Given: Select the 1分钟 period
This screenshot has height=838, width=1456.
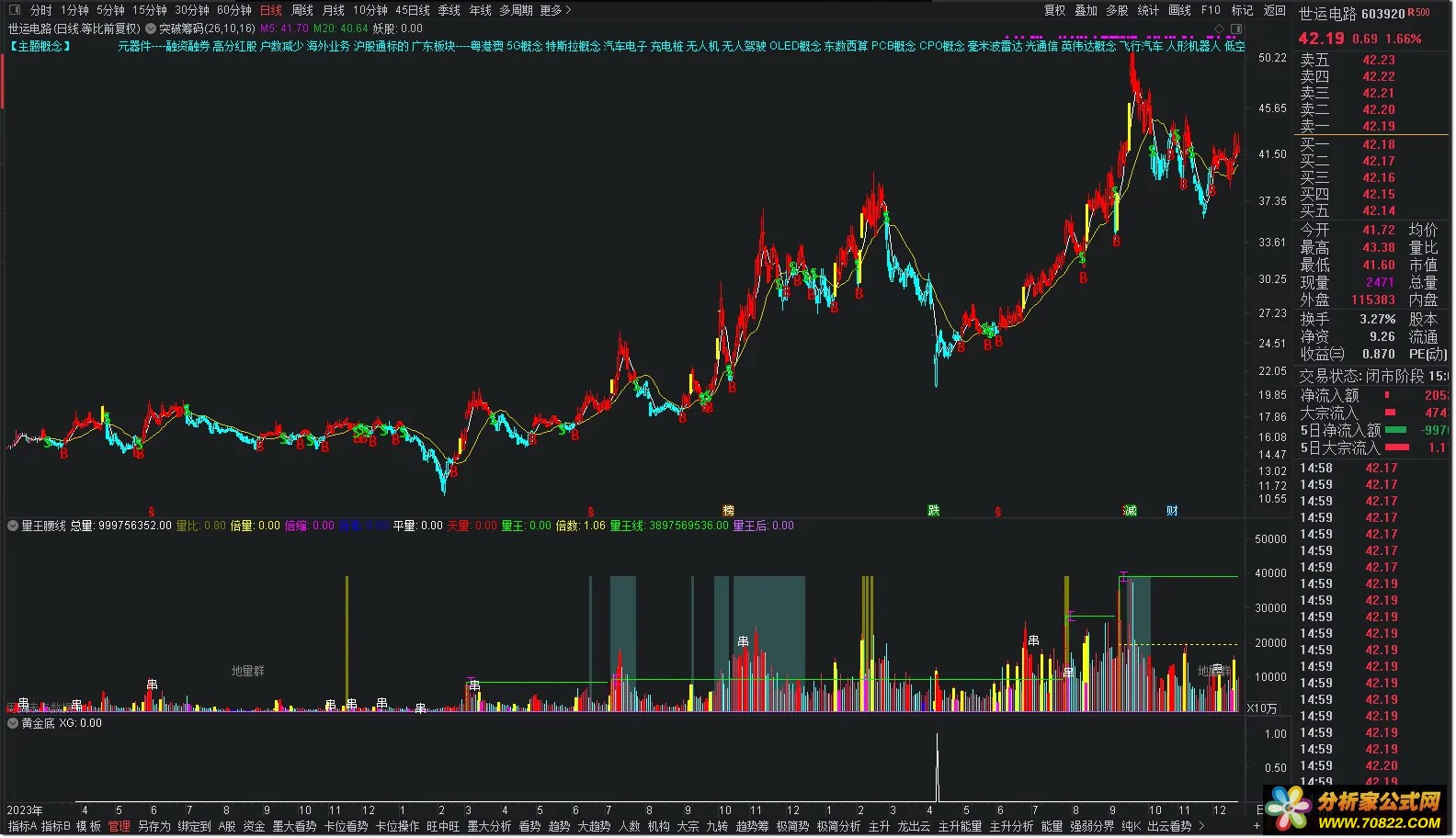Looking at the screenshot, I should (x=75, y=10).
